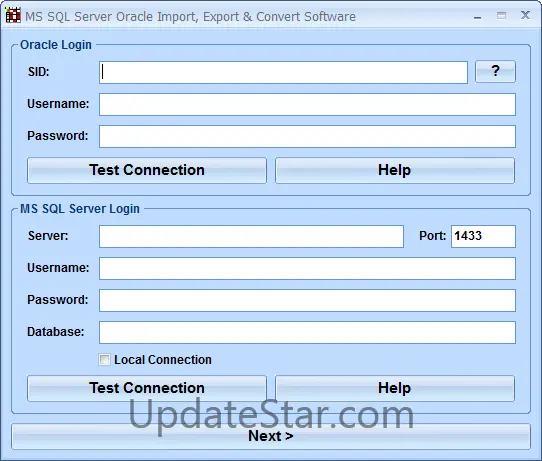Open Help in MS SQL Server Login section
Image resolution: width=542 pixels, height=461 pixels.
coord(395,388)
